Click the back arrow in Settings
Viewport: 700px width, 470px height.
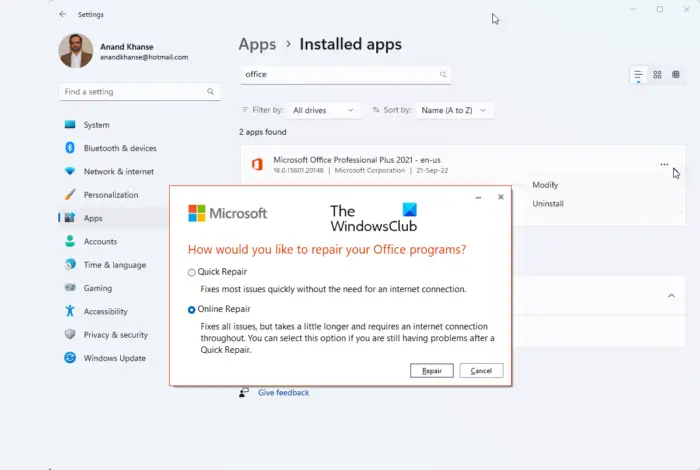tap(63, 15)
